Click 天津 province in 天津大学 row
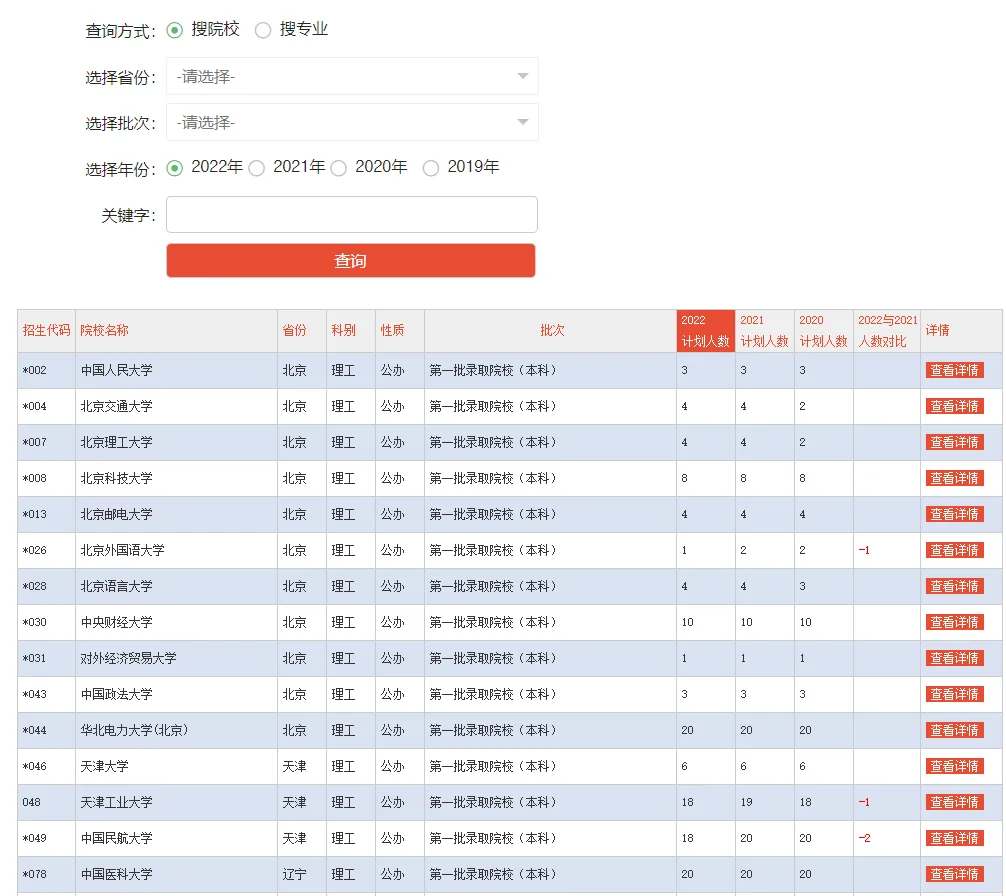 [x=294, y=766]
